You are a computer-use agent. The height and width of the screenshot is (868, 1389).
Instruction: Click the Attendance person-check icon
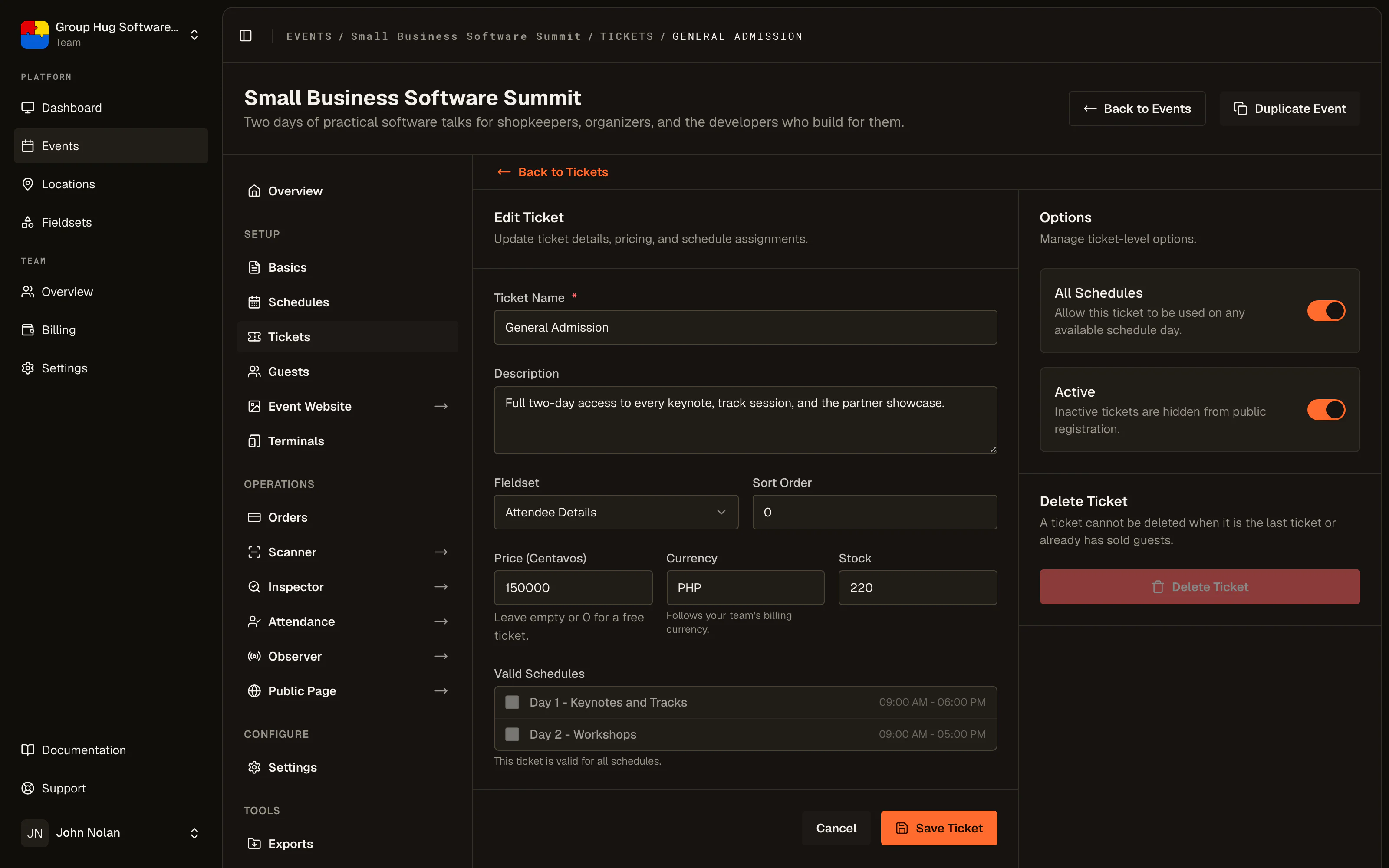[254, 622]
